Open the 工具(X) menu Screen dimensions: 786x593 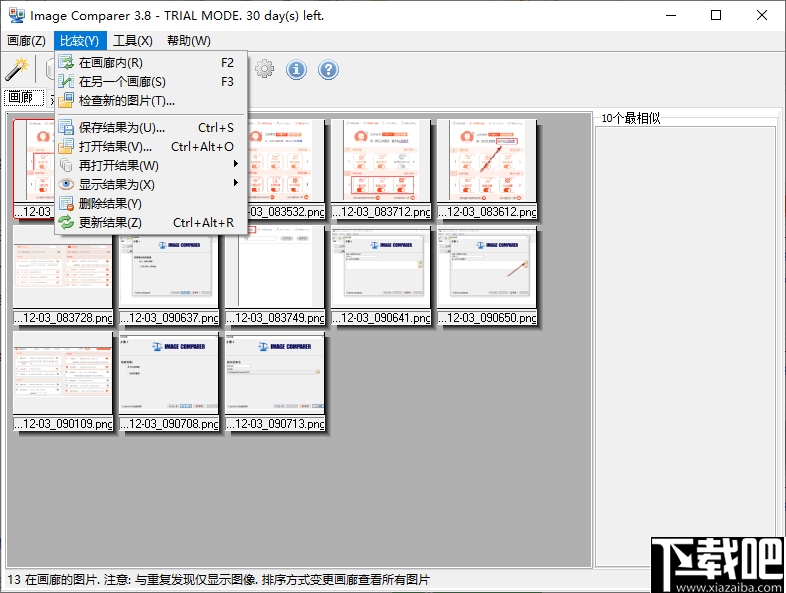tap(133, 41)
